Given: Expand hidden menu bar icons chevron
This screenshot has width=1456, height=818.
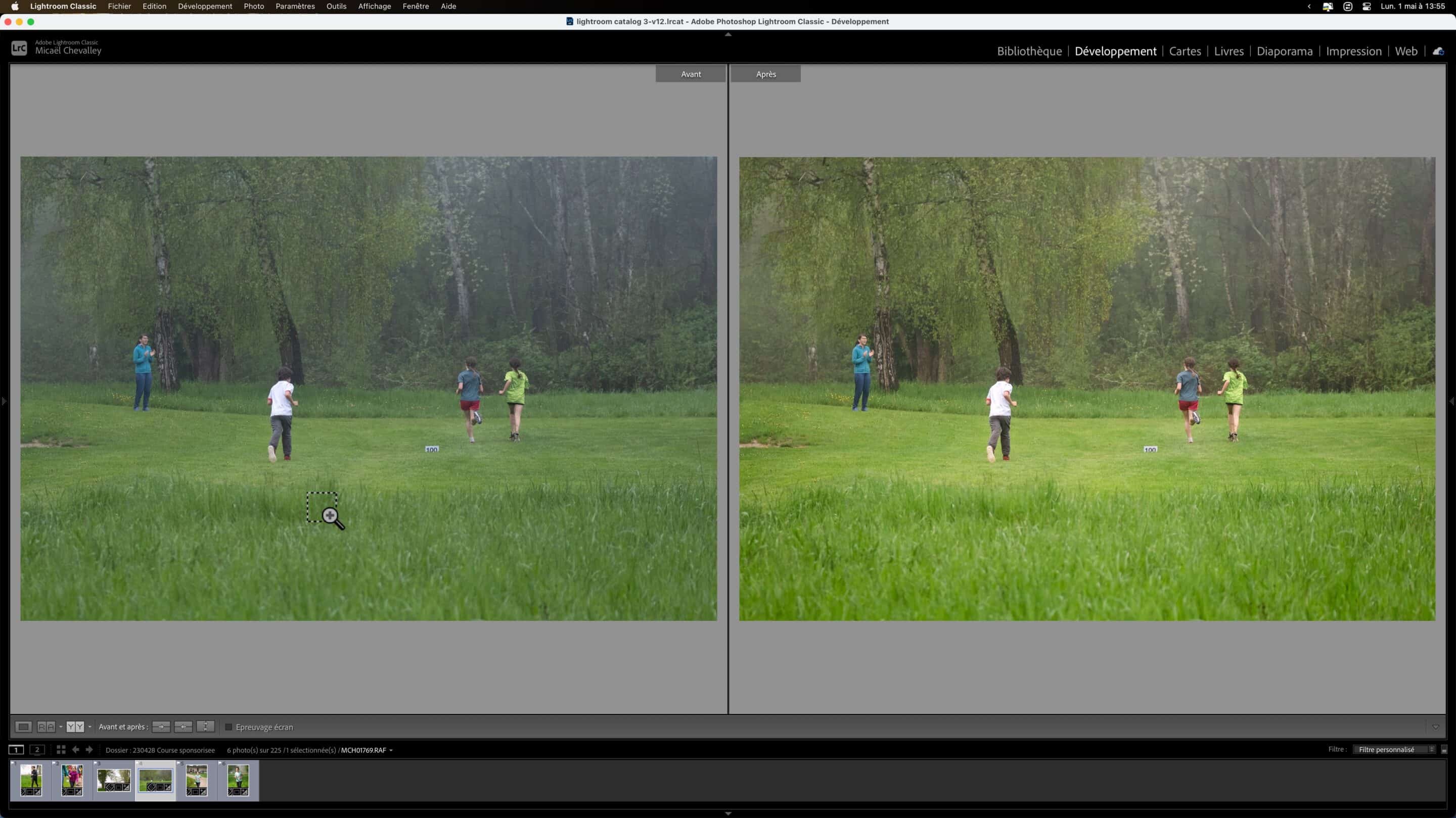Looking at the screenshot, I should [x=1309, y=6].
